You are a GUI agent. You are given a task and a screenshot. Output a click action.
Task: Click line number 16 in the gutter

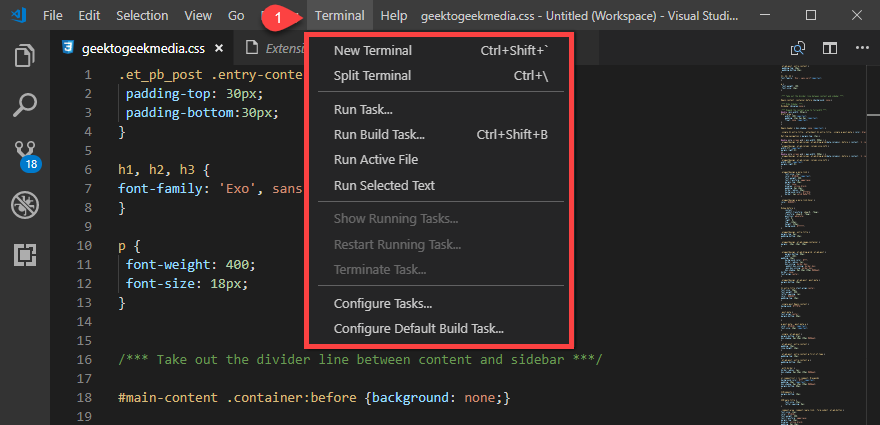(84, 359)
